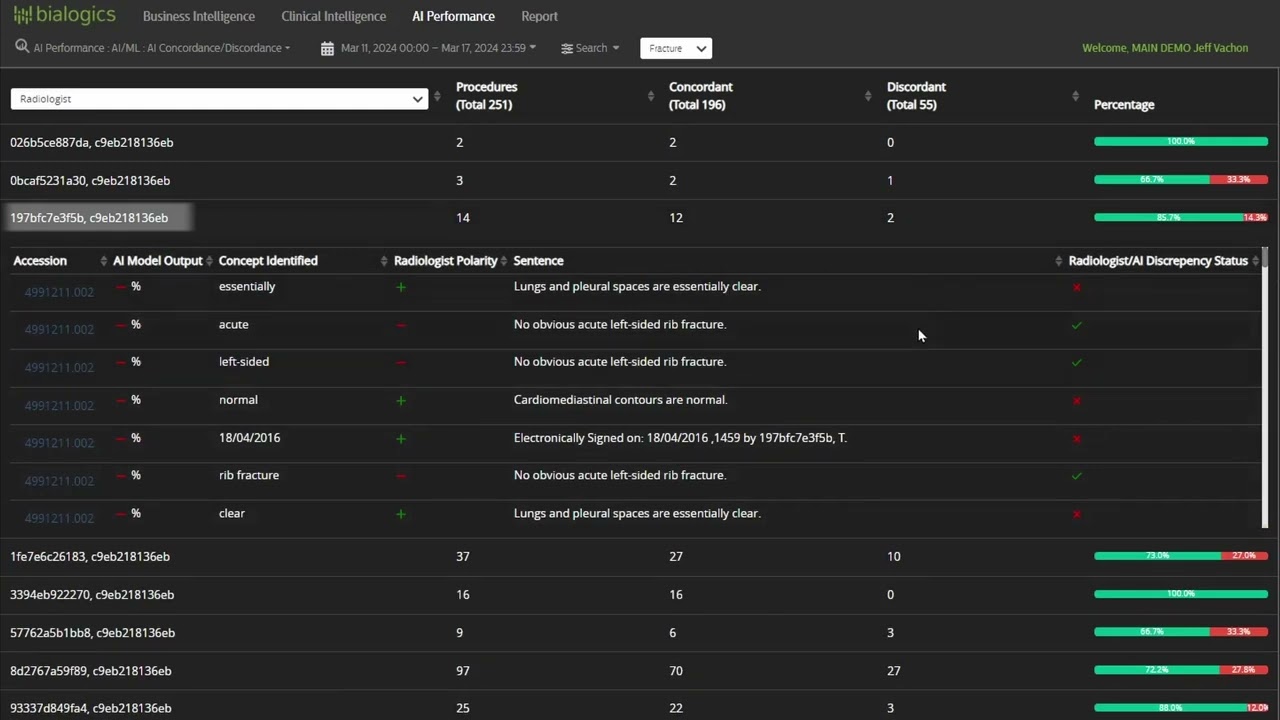The image size is (1280, 720).
Task: Expand the Radiologist grouping dropdown
Action: point(220,99)
